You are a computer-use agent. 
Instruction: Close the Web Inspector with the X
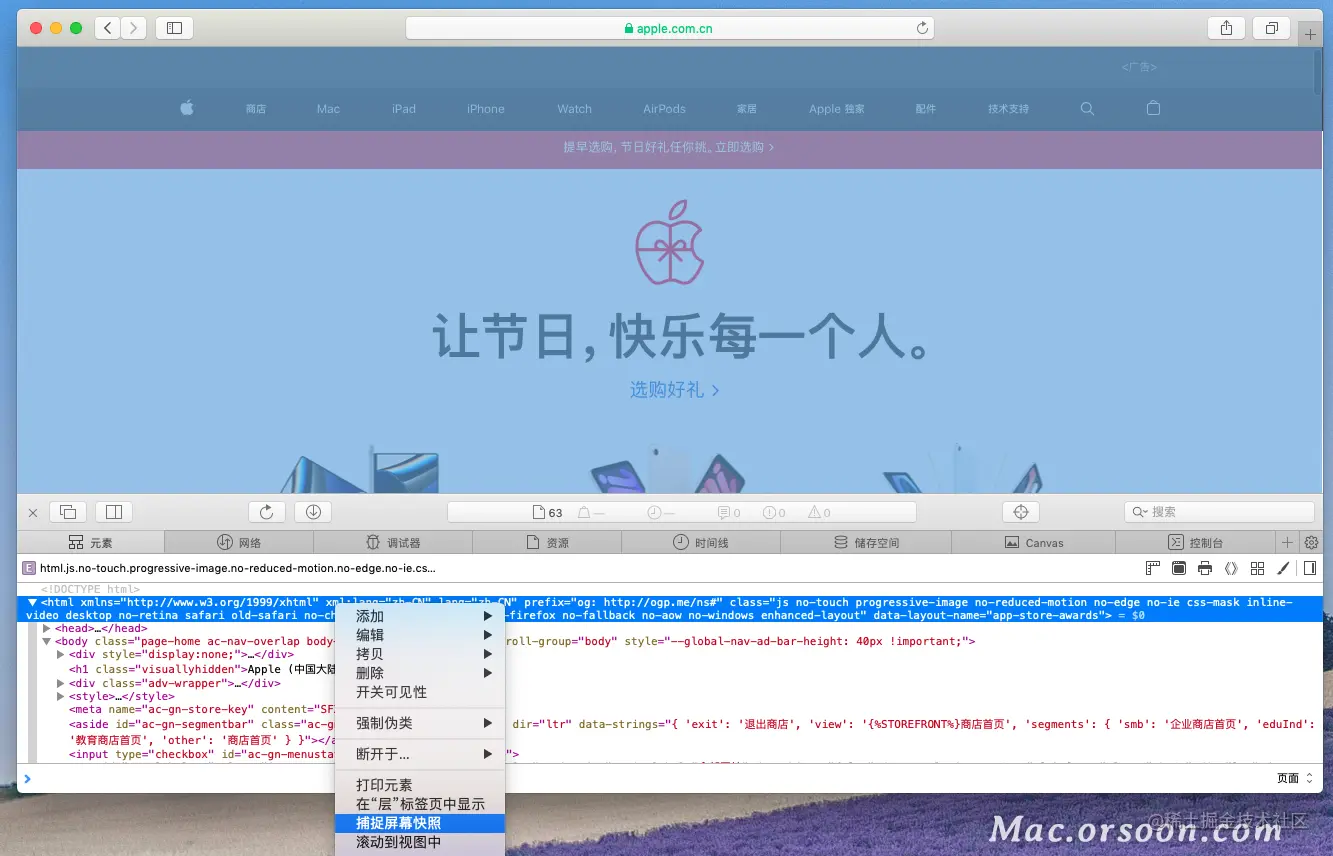33,513
